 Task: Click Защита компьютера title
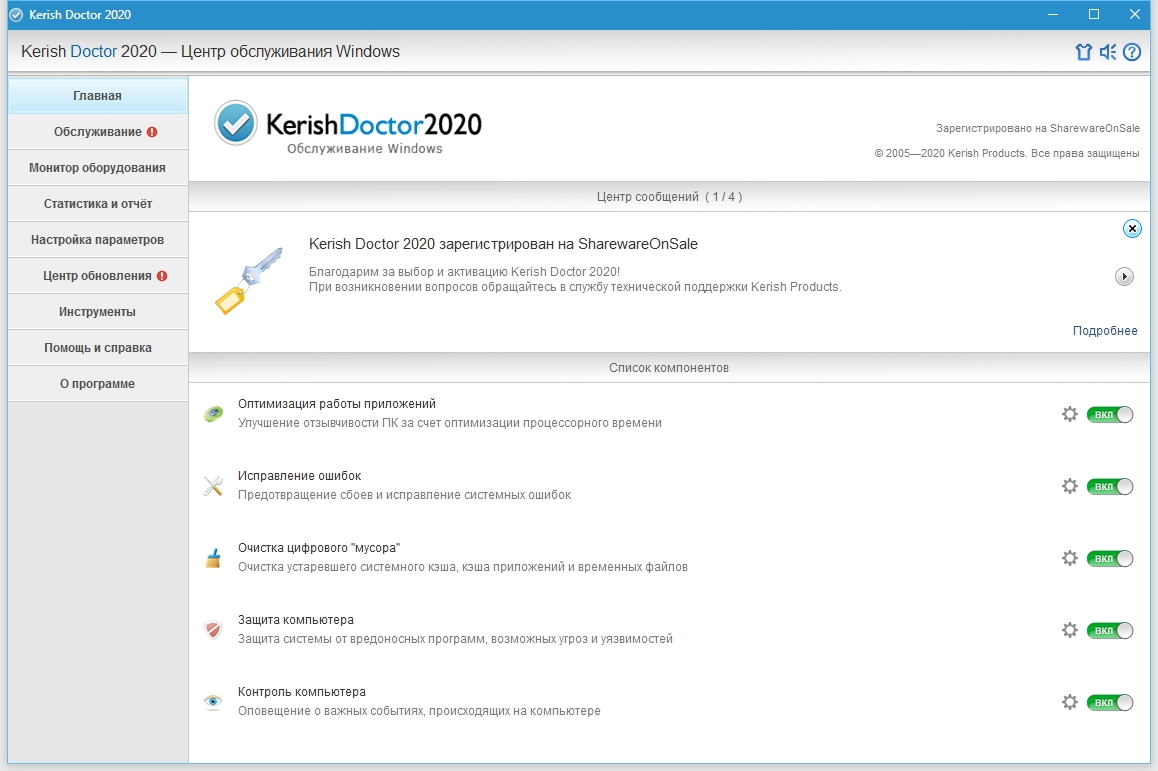coord(295,620)
